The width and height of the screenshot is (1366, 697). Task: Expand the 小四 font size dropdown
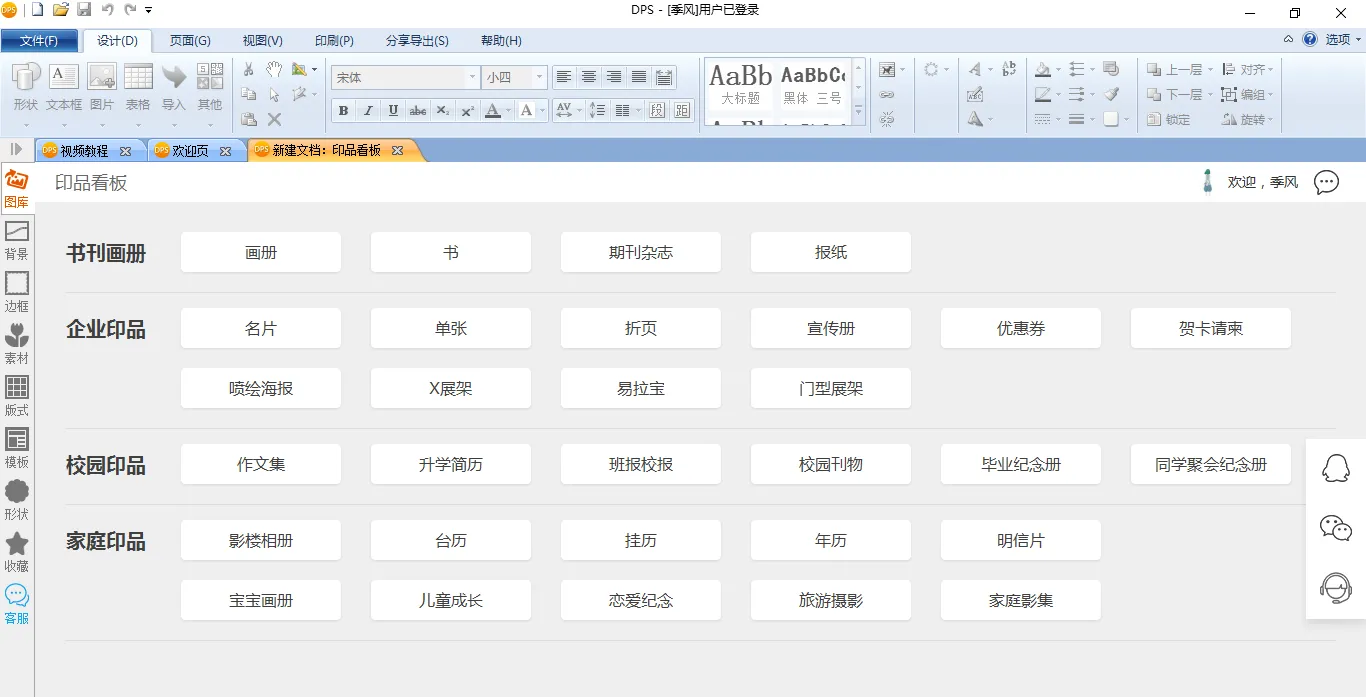(539, 78)
